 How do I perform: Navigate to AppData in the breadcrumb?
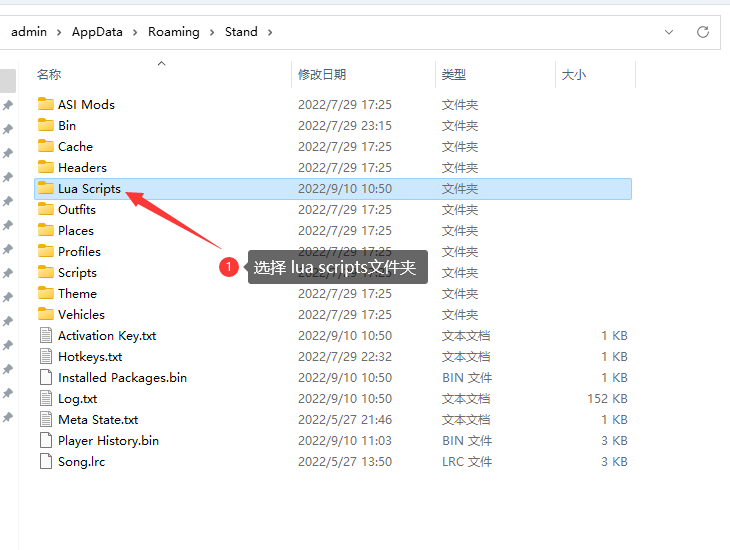tap(97, 32)
